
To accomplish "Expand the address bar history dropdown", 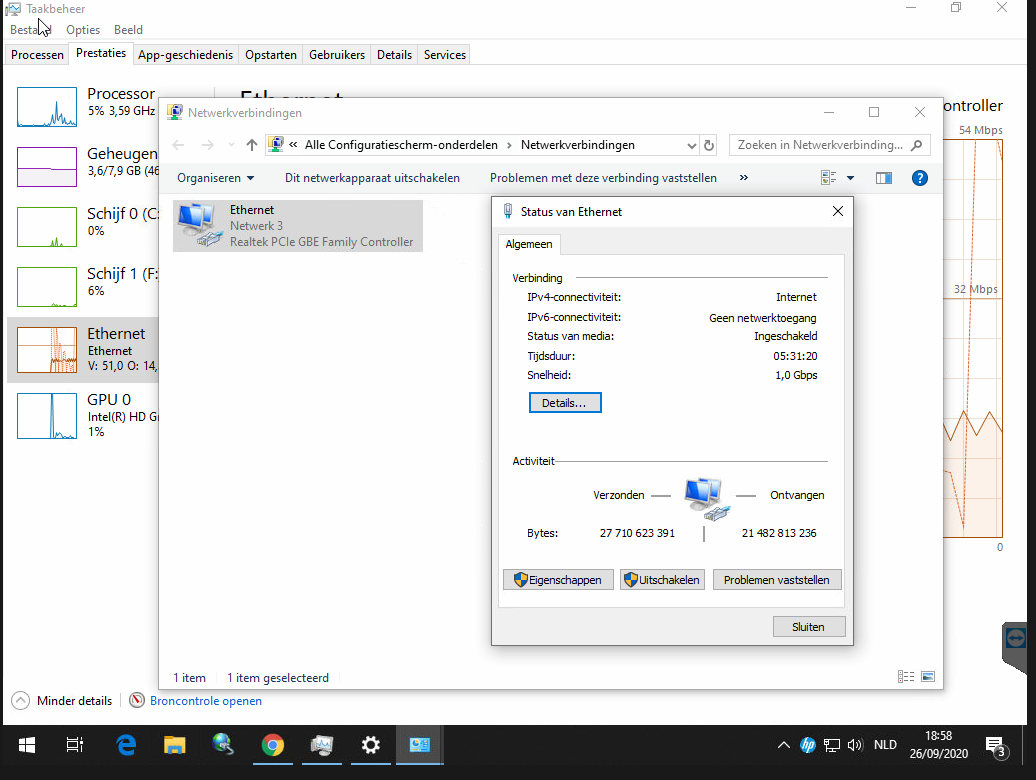I will click(x=691, y=145).
